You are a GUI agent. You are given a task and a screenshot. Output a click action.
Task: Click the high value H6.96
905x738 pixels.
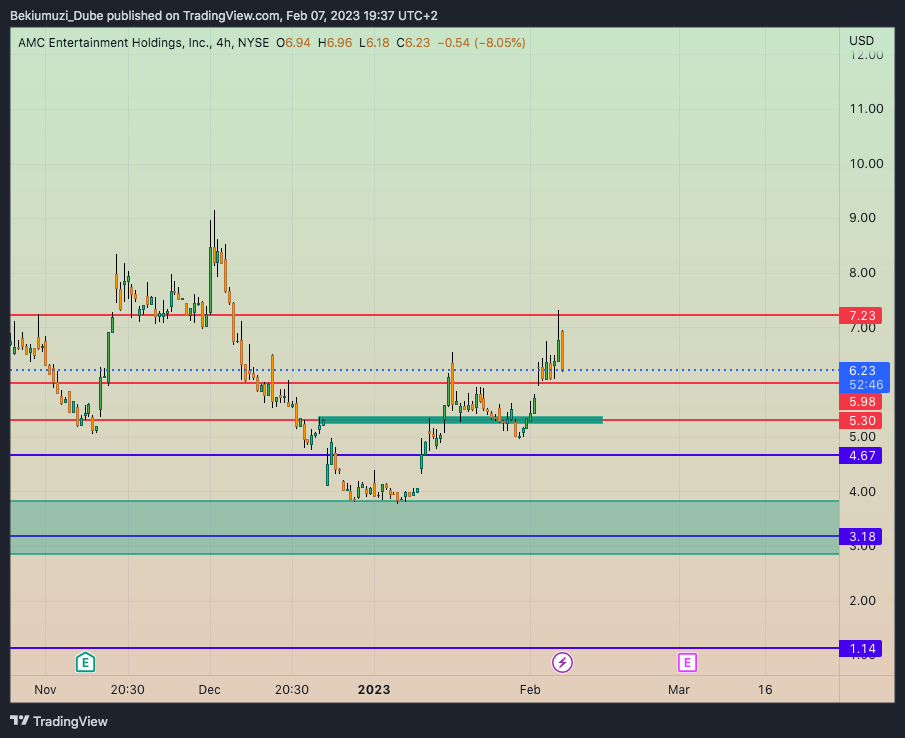(x=335, y=43)
